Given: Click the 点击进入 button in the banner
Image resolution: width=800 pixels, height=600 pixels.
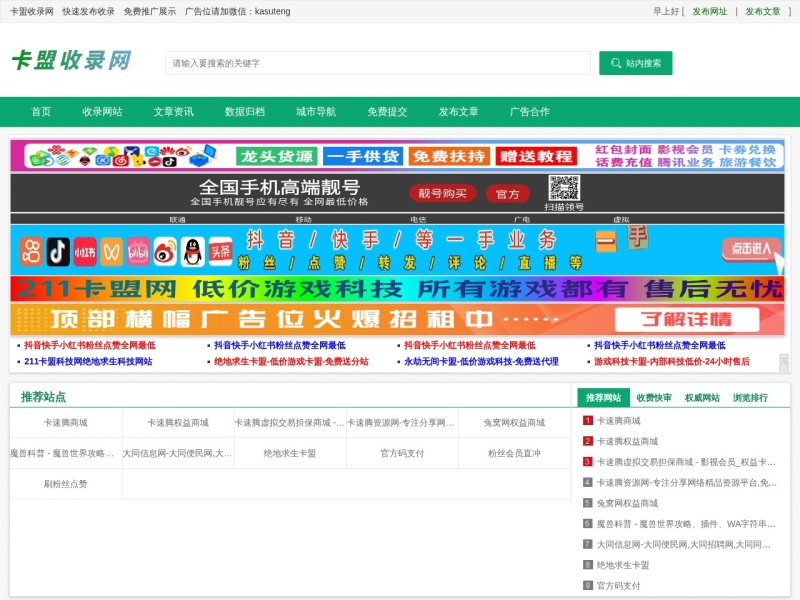Looking at the screenshot, I should [x=751, y=249].
